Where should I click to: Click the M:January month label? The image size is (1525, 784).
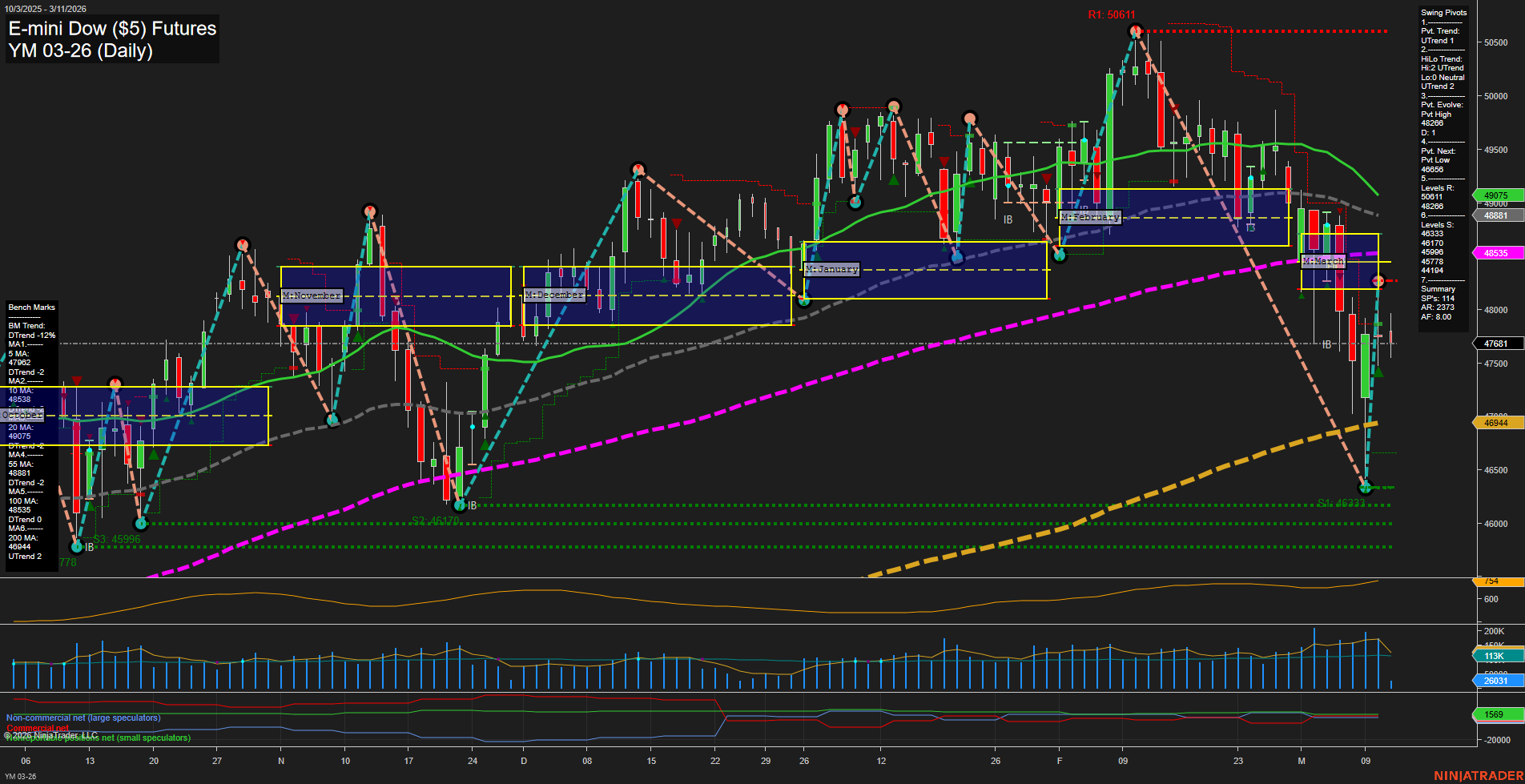tap(831, 269)
